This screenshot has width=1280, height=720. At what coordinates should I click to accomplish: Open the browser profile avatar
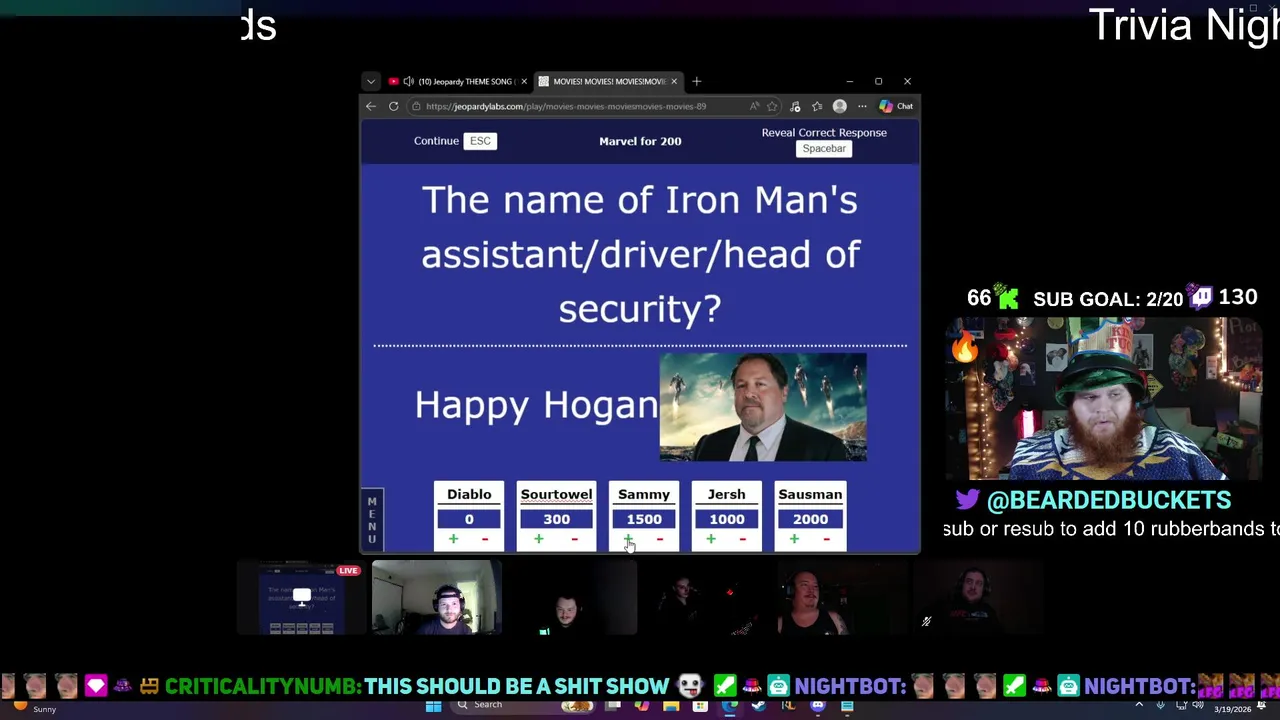coord(840,106)
